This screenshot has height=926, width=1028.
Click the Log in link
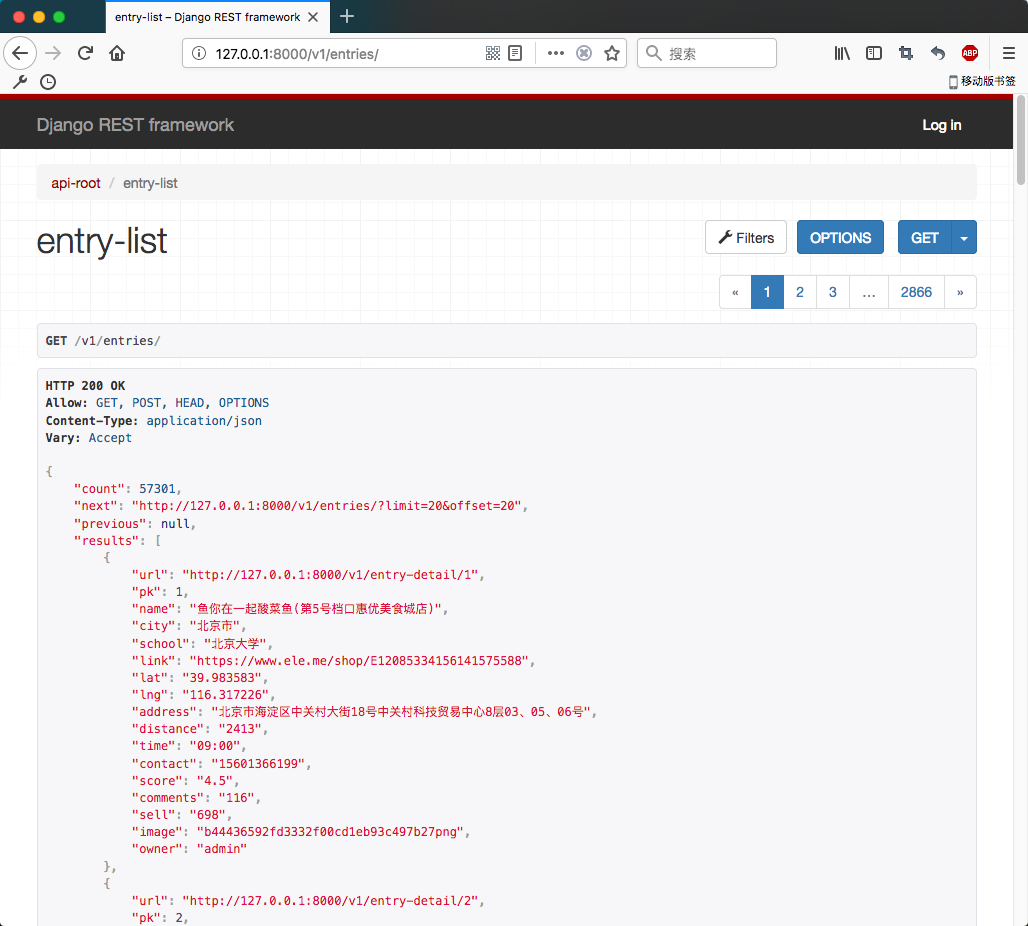tap(941, 125)
